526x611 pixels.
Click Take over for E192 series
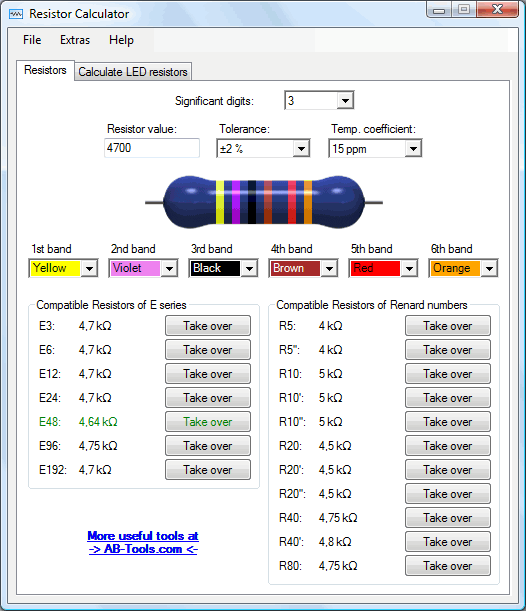point(208,470)
